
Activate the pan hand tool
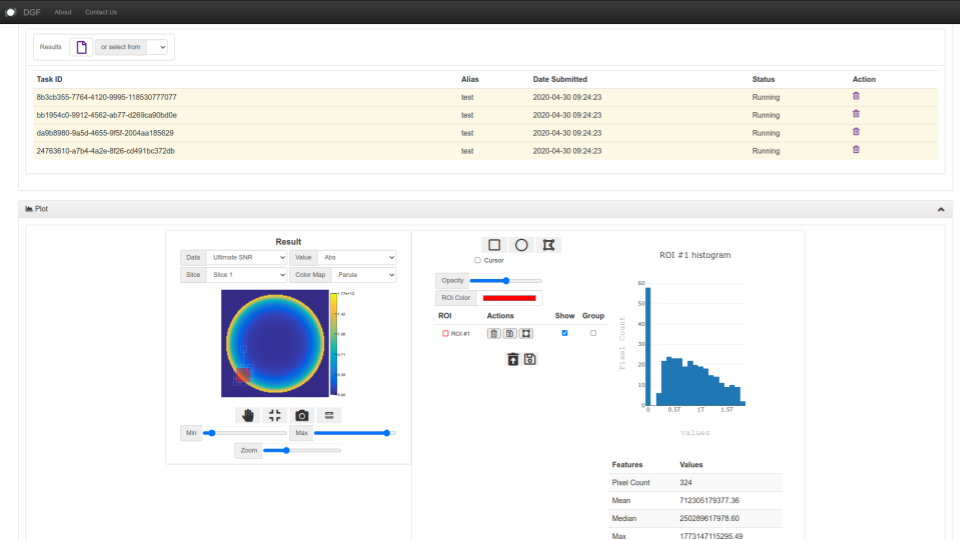pos(248,415)
